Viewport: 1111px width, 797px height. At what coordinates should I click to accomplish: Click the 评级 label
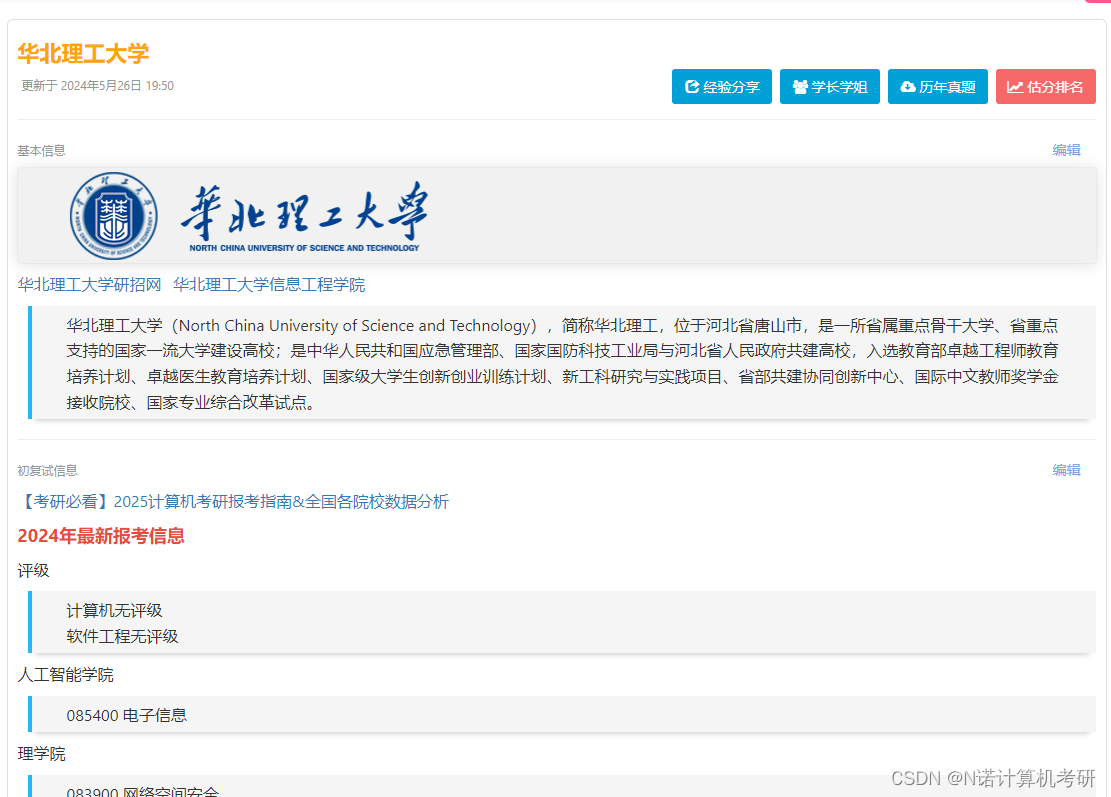pyautogui.click(x=33, y=571)
